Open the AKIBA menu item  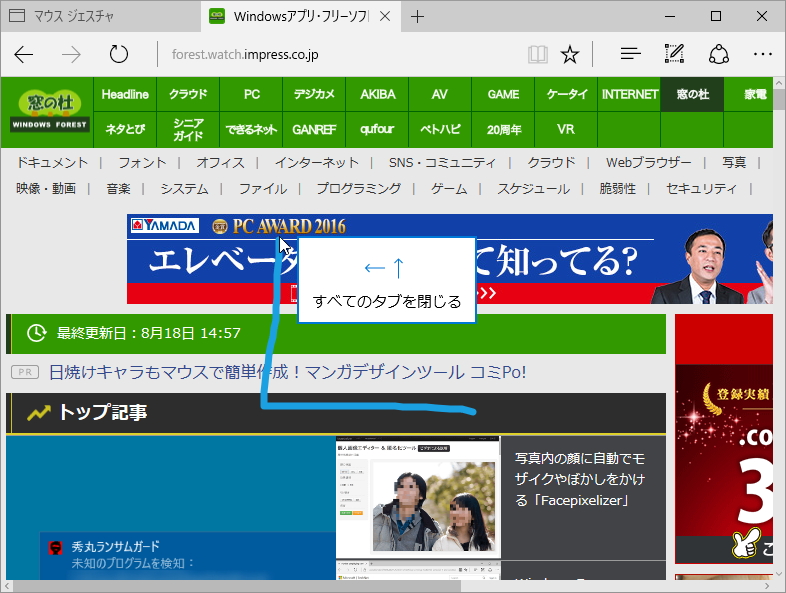click(377, 94)
